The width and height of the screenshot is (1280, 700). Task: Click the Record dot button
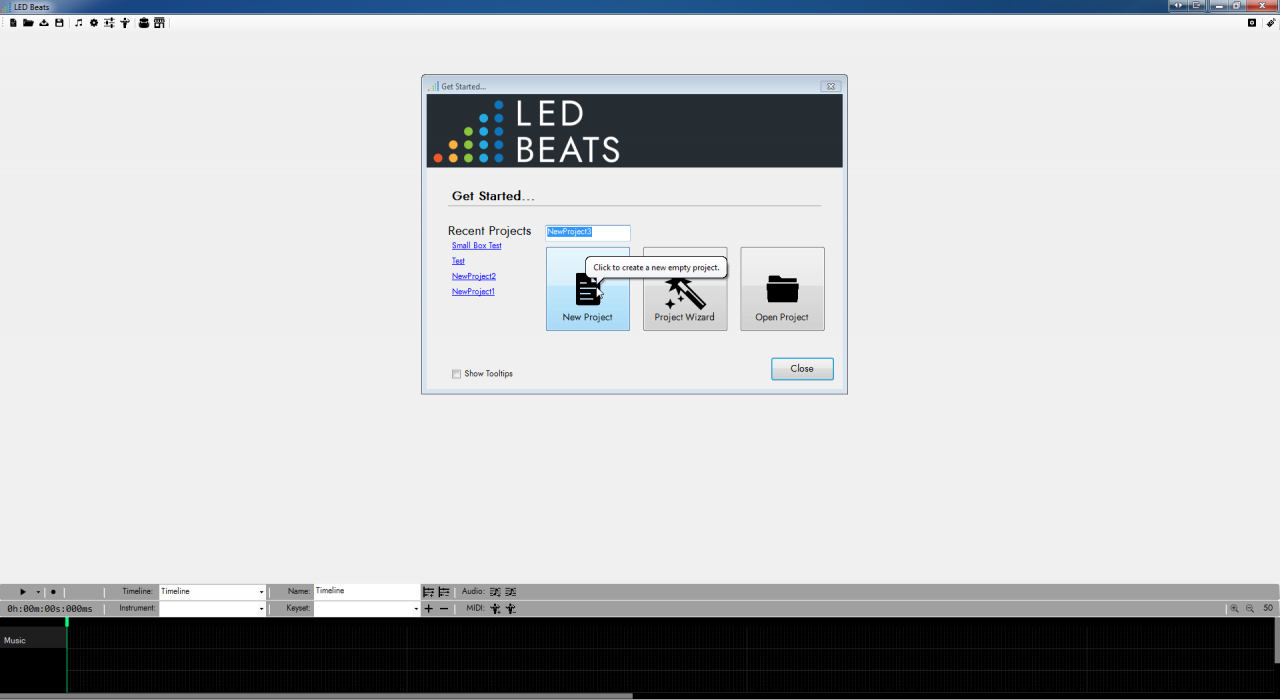coord(53,592)
